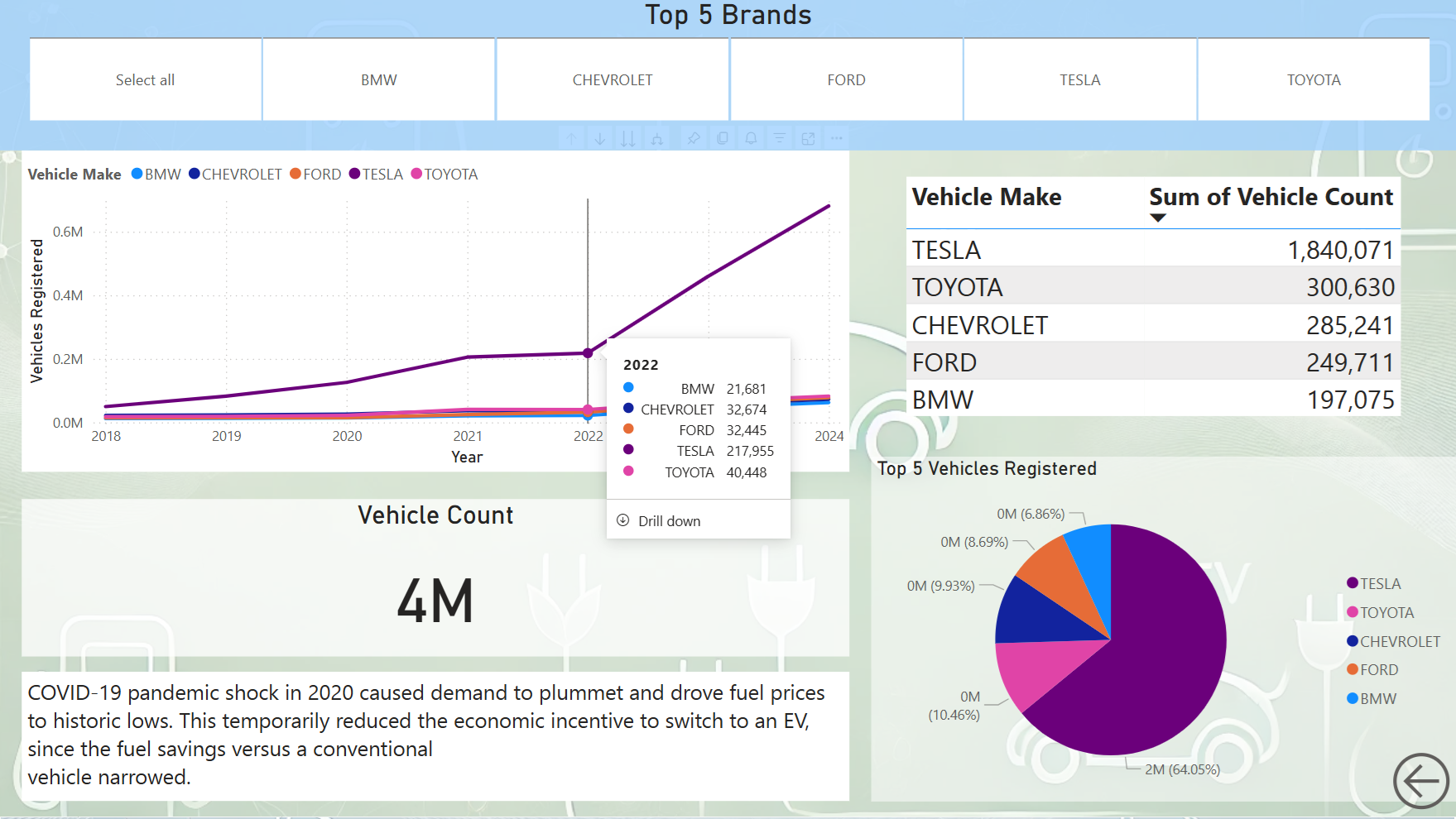The image size is (1456, 819).
Task: Click Tesla 2022 data point on line
Action: pyautogui.click(x=588, y=352)
